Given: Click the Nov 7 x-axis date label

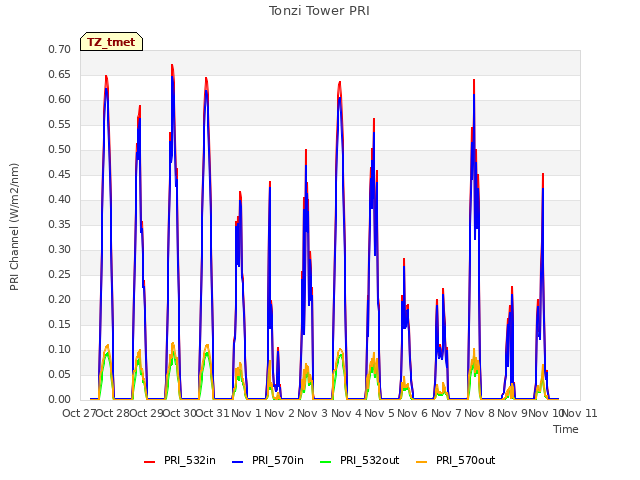Looking at the screenshot, I should [x=446, y=413].
